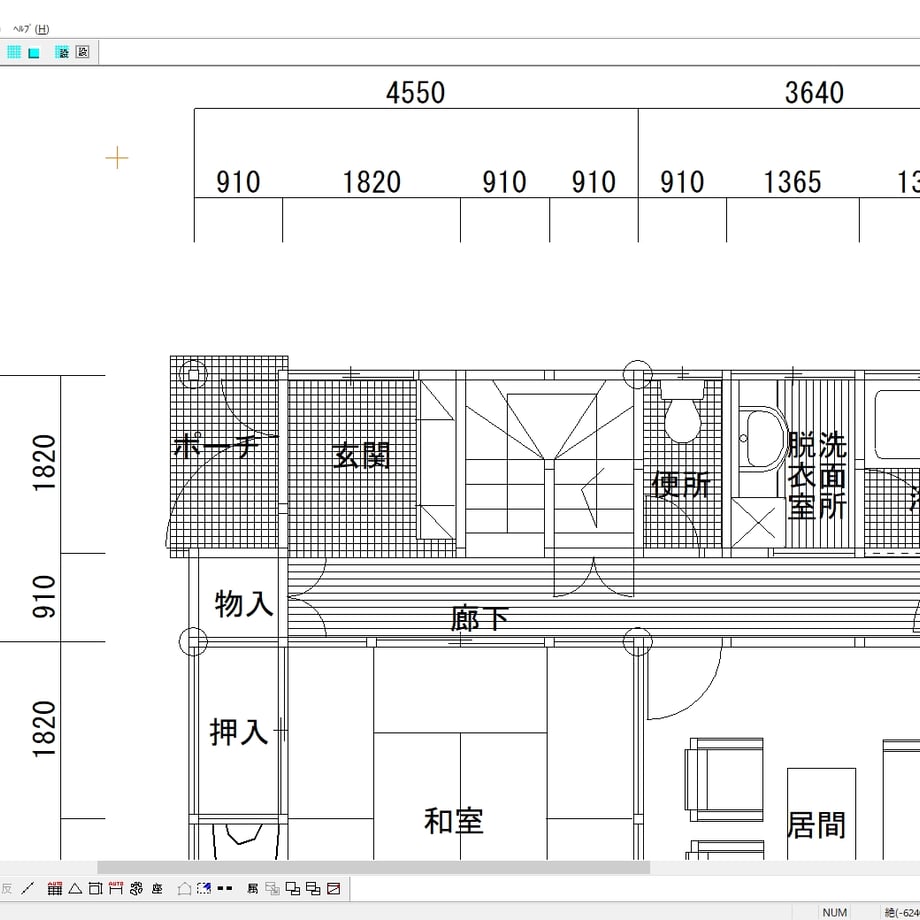
Task: Click the 4550 top dimension label
Action: (x=415, y=93)
